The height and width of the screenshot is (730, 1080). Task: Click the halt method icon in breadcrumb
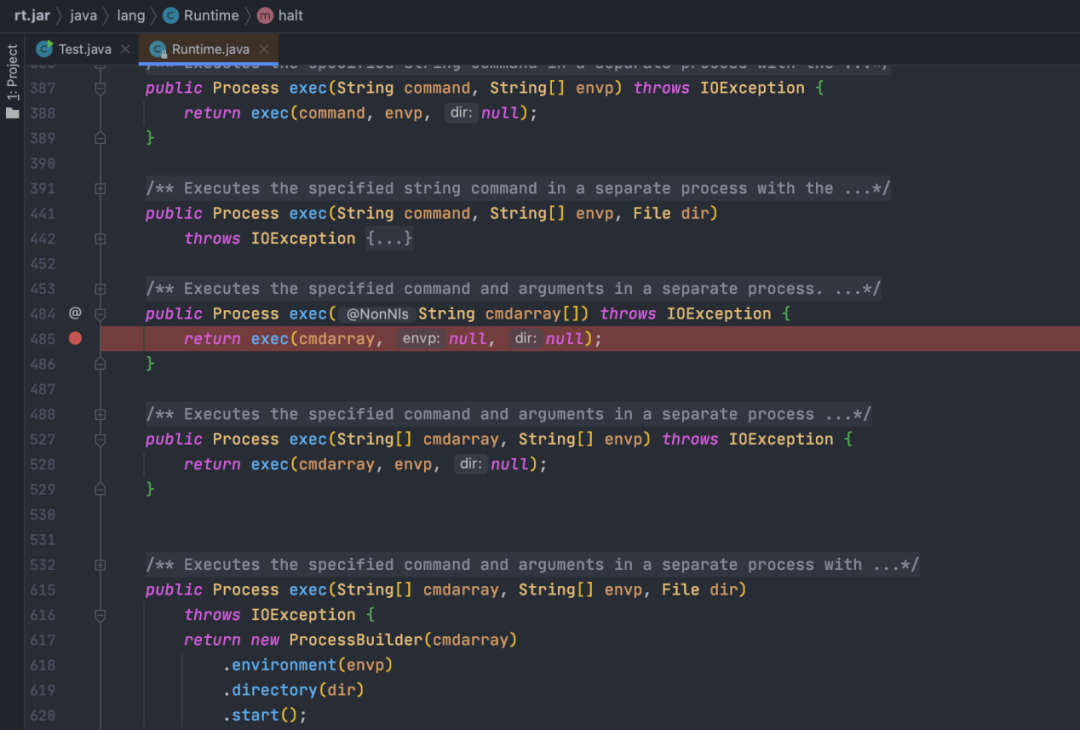265,15
